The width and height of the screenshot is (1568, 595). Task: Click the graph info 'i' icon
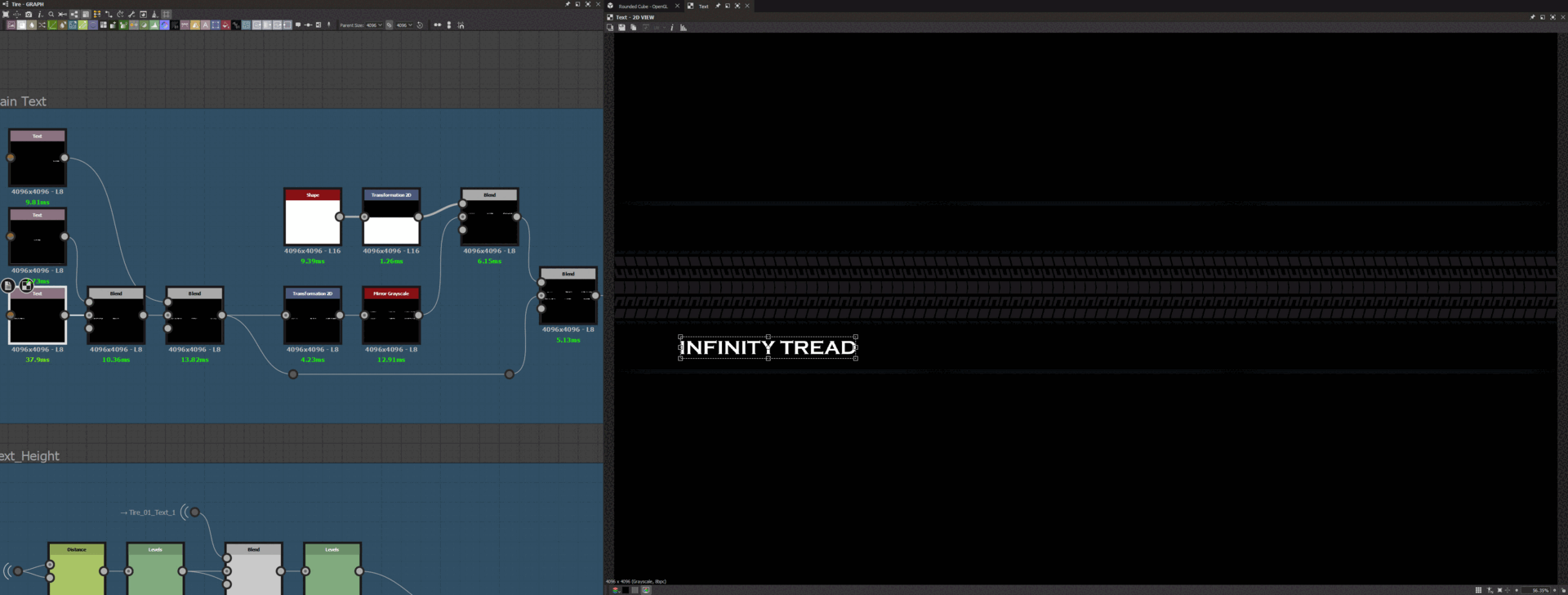(x=39, y=15)
